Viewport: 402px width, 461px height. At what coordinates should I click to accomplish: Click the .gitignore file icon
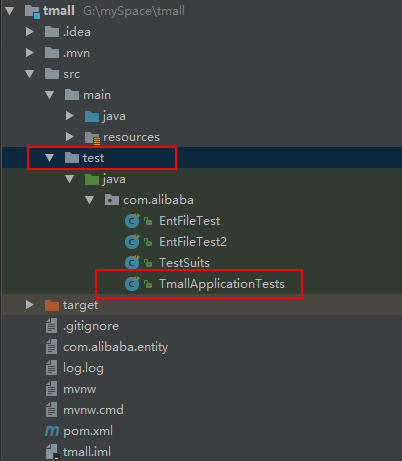coord(51,326)
